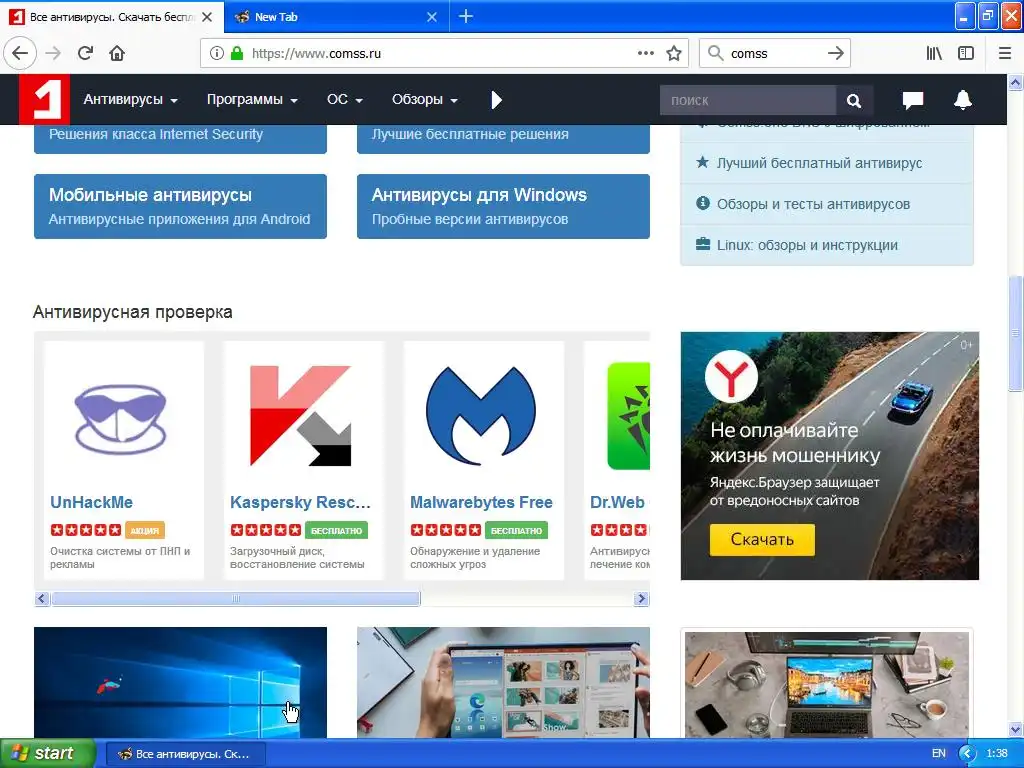Screen dimensions: 1024x768
Task: Click the UnHackMe glasses logo
Action: click(x=120, y=419)
